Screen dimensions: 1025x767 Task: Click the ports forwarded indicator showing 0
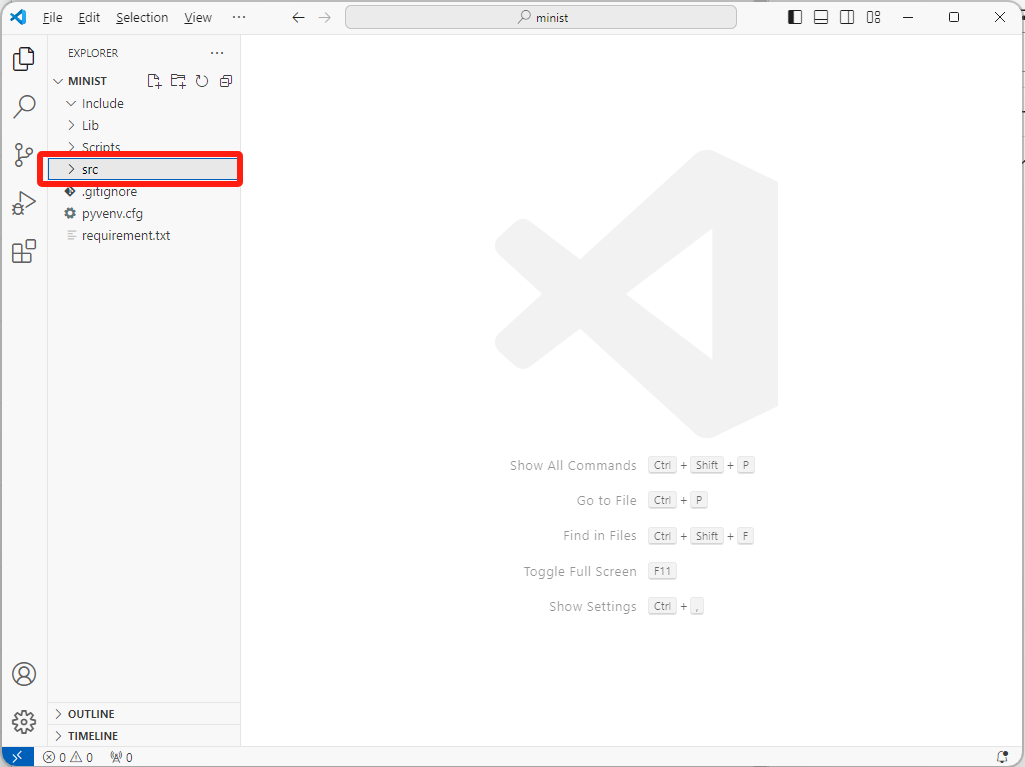tap(122, 757)
